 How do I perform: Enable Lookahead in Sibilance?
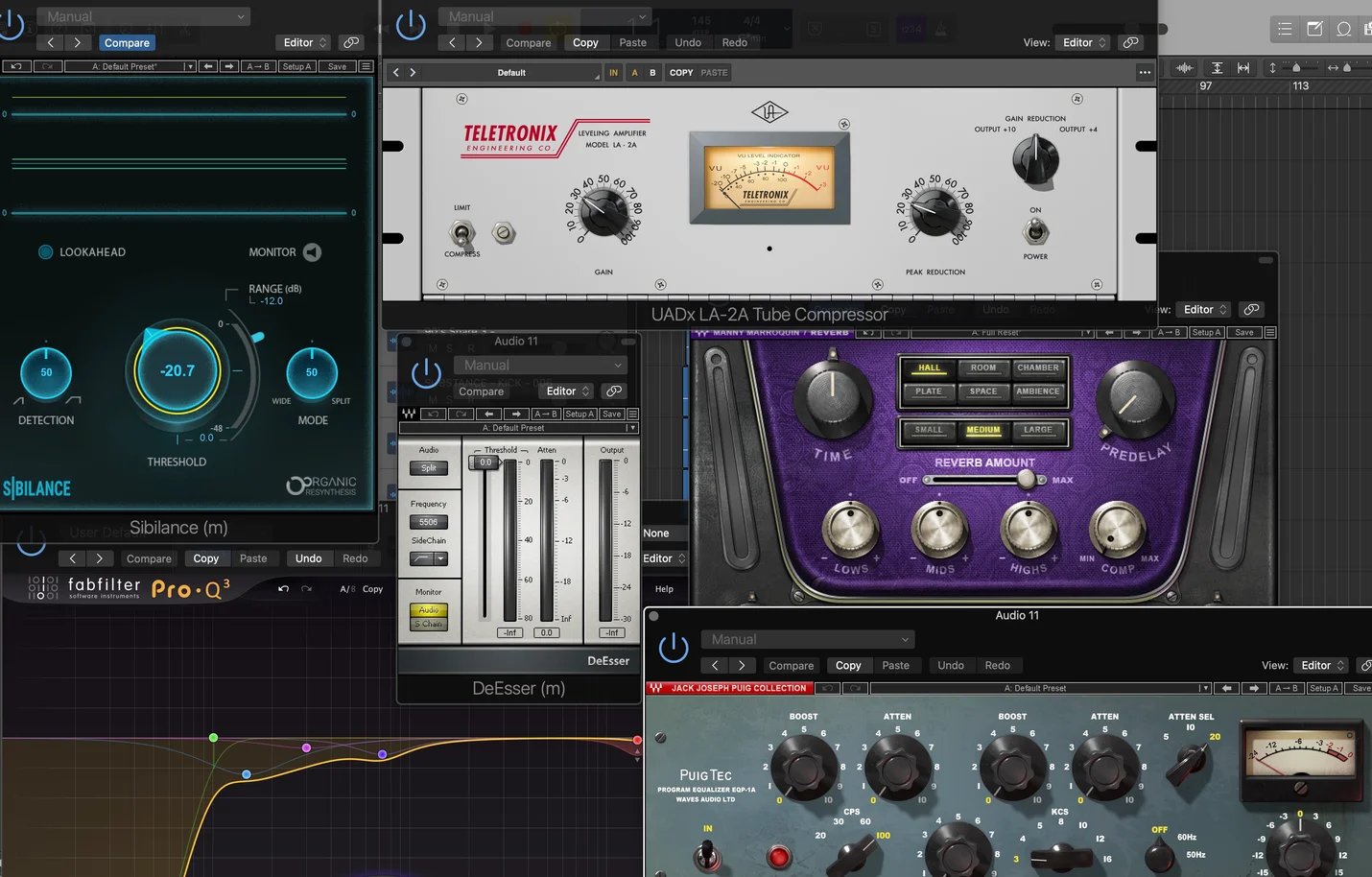point(45,251)
